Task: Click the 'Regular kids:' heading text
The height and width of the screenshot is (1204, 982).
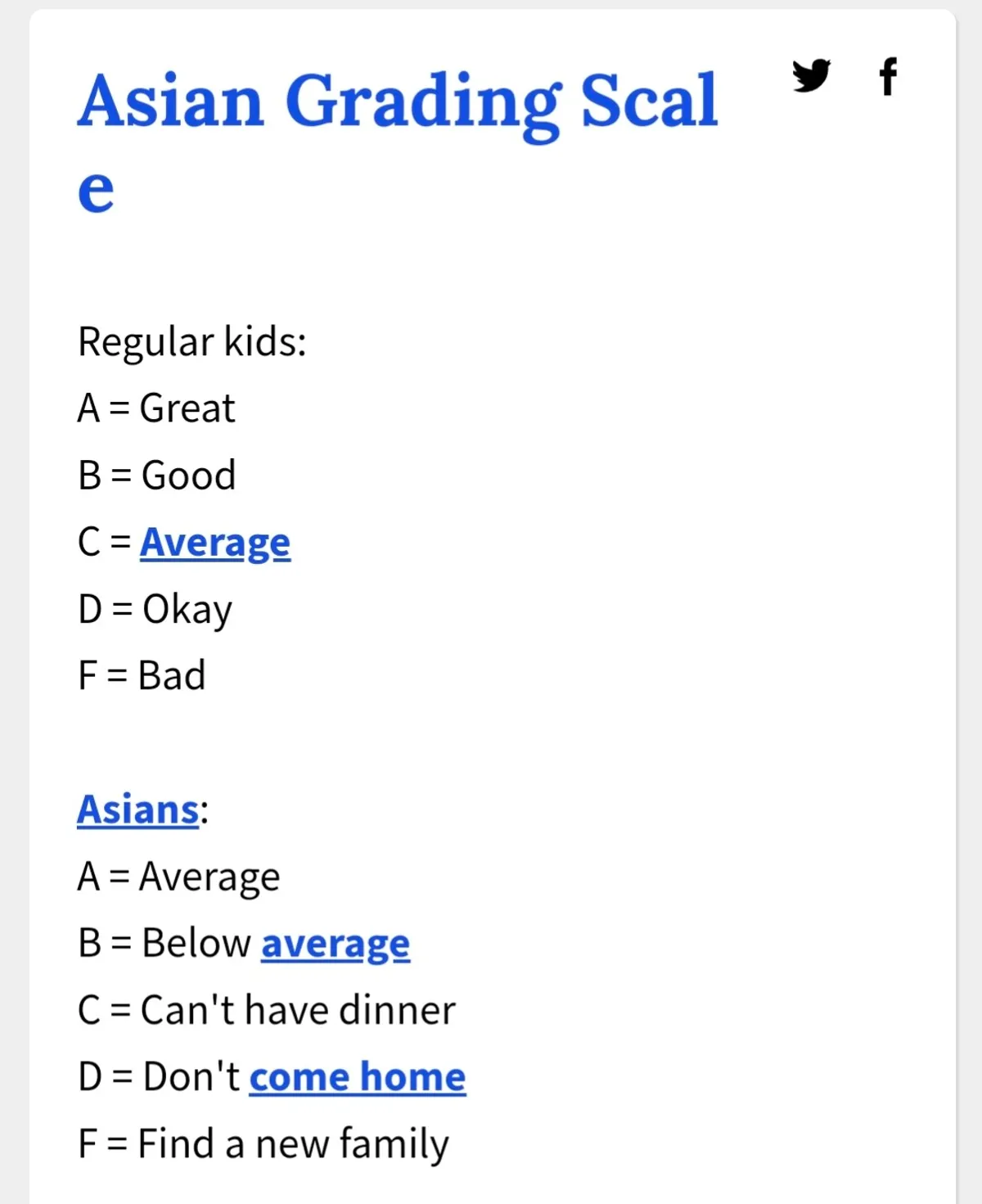Action: click(192, 341)
